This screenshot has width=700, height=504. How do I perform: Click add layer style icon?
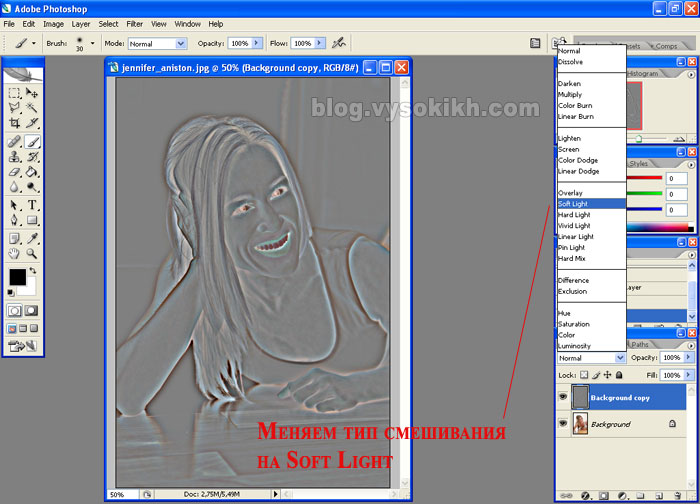tap(586, 496)
